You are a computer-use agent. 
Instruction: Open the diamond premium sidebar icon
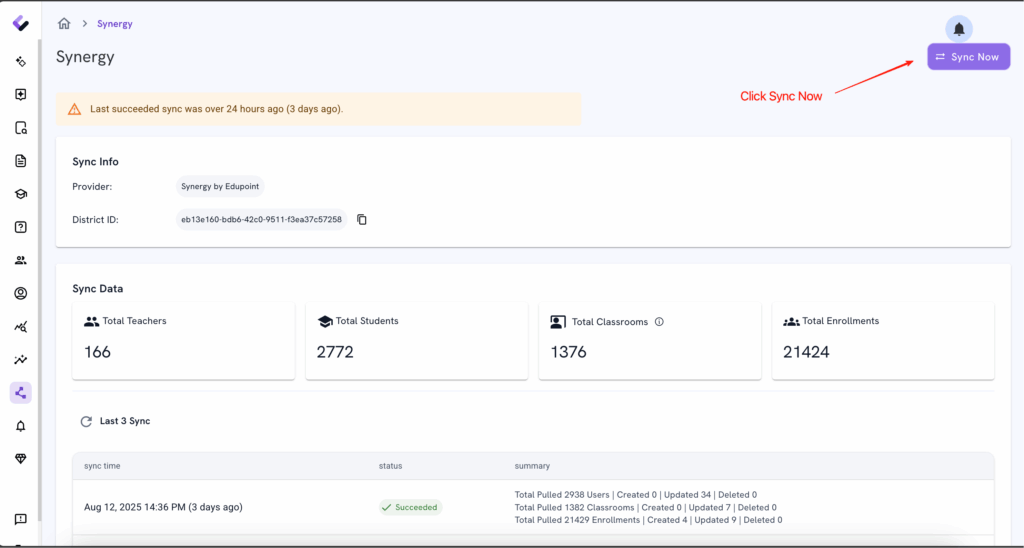click(20, 458)
